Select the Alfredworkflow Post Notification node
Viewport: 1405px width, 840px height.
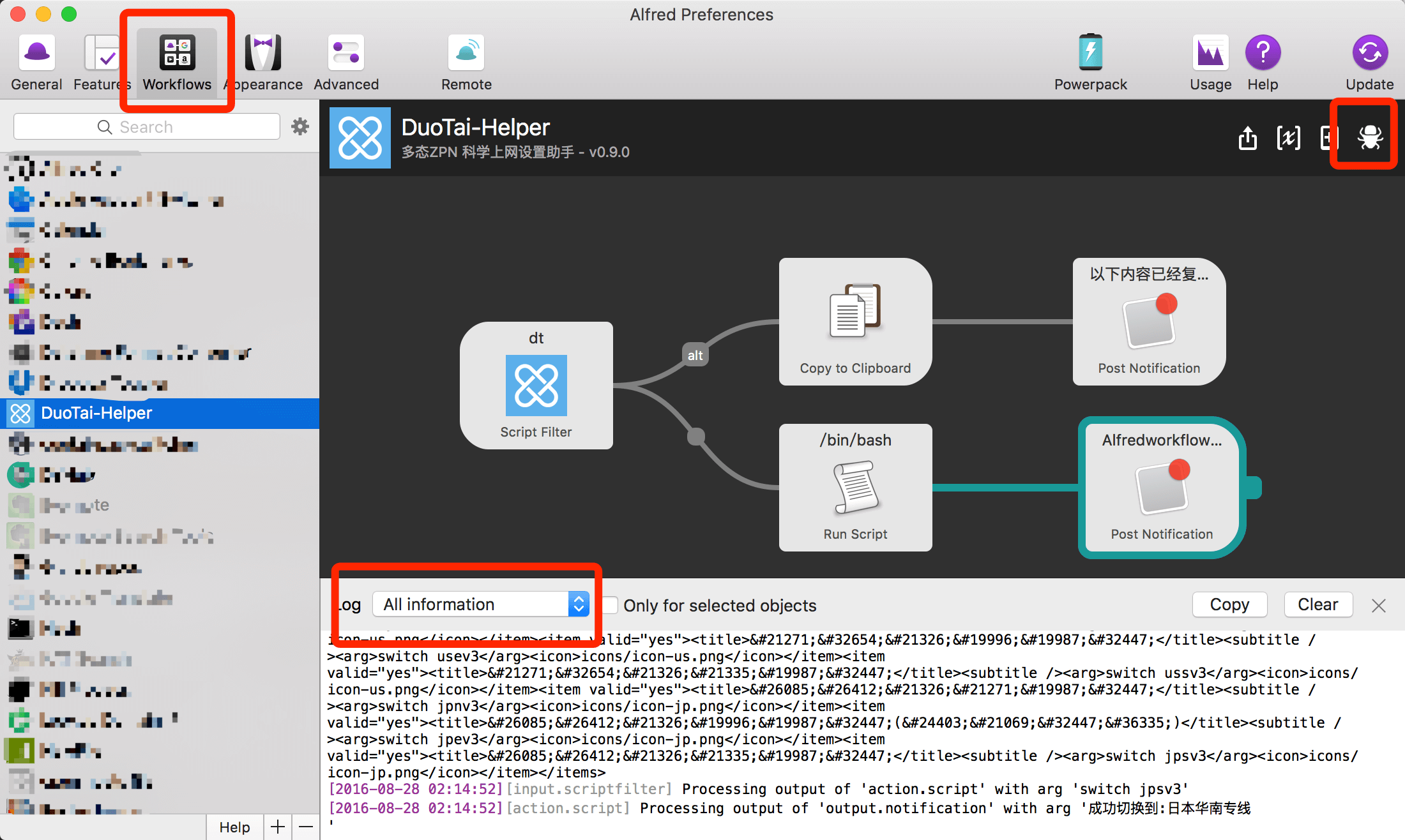coord(1161,488)
